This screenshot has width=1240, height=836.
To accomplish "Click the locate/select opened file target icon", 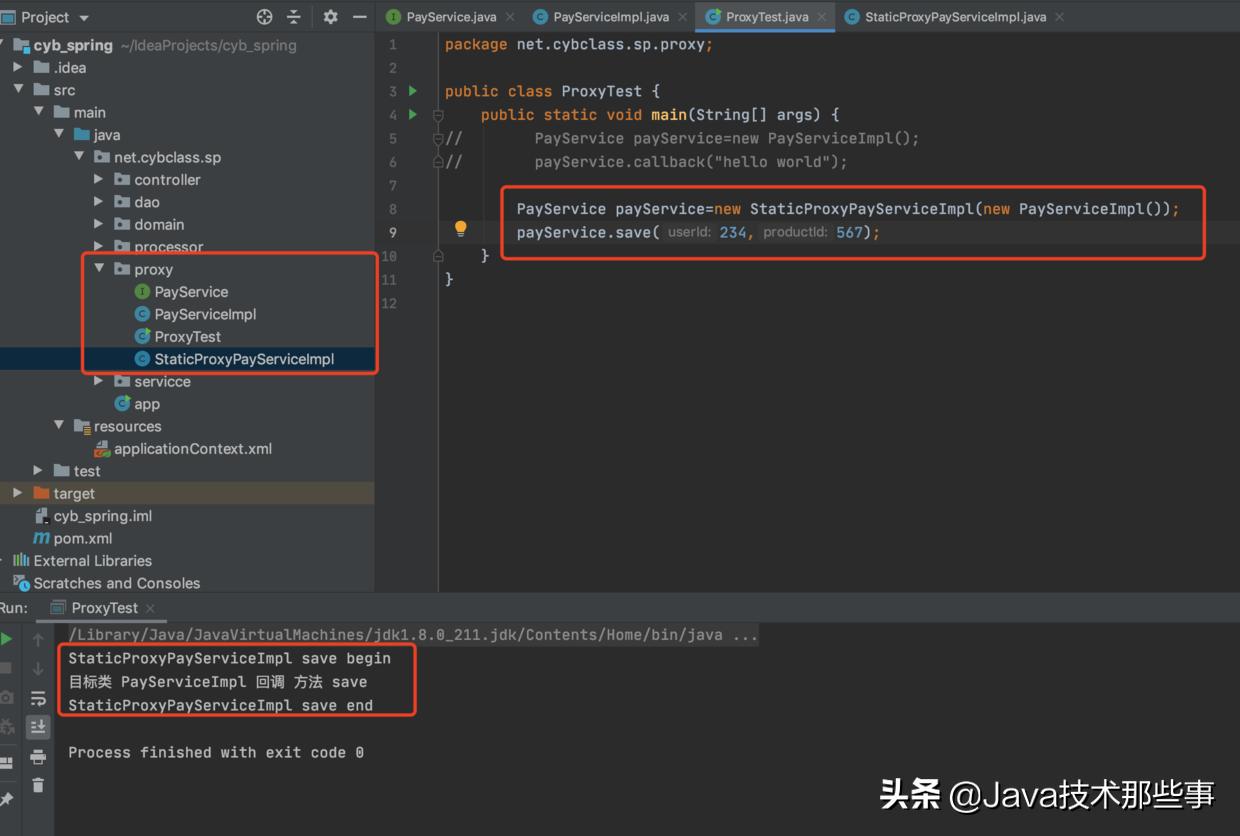I will click(x=264, y=17).
